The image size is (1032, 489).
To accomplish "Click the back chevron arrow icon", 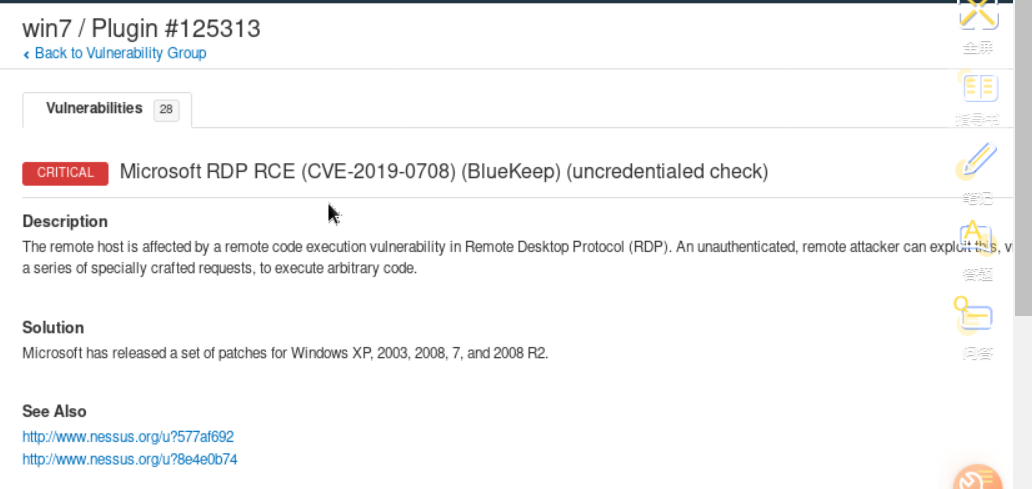I will pos(26,54).
